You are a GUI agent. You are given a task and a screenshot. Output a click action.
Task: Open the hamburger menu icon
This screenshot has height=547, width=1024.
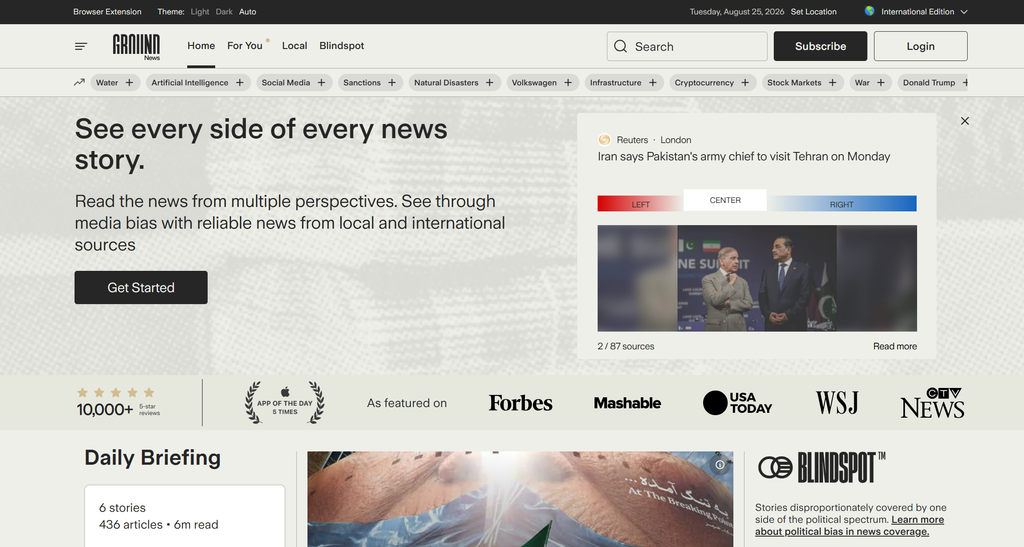tap(81, 46)
